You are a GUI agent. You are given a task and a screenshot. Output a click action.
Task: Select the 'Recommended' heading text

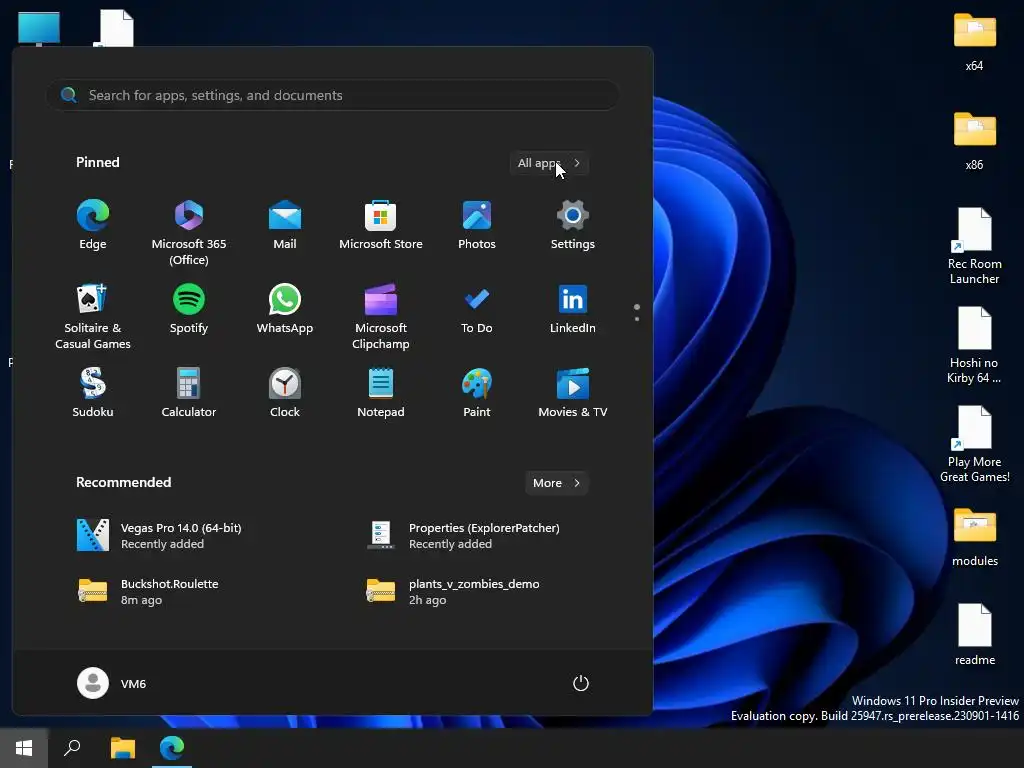pyautogui.click(x=123, y=483)
